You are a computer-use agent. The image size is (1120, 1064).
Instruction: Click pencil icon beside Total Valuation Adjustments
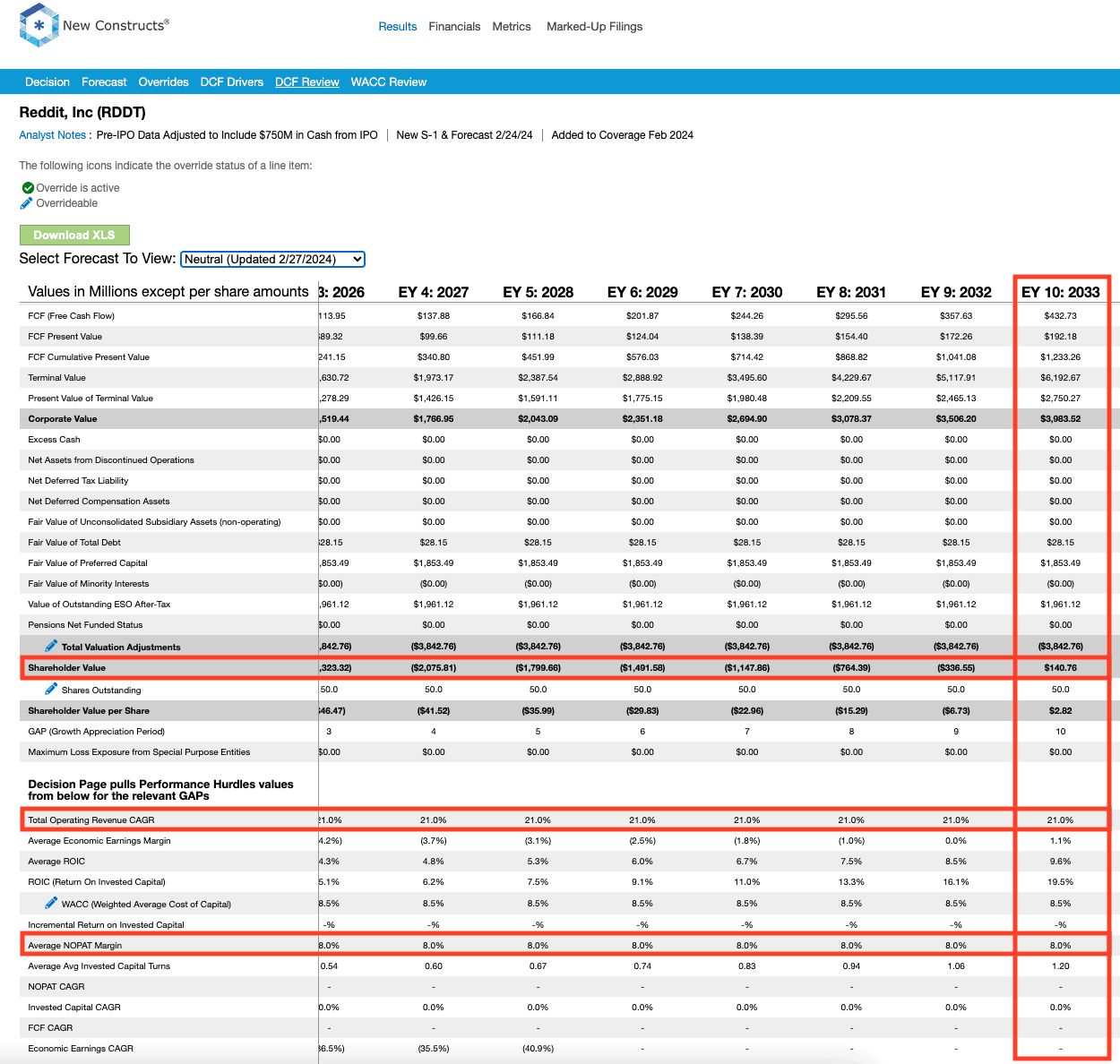[51, 646]
